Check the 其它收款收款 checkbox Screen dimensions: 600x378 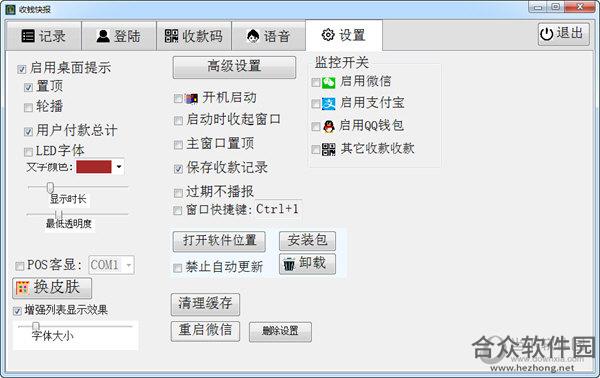tap(316, 149)
